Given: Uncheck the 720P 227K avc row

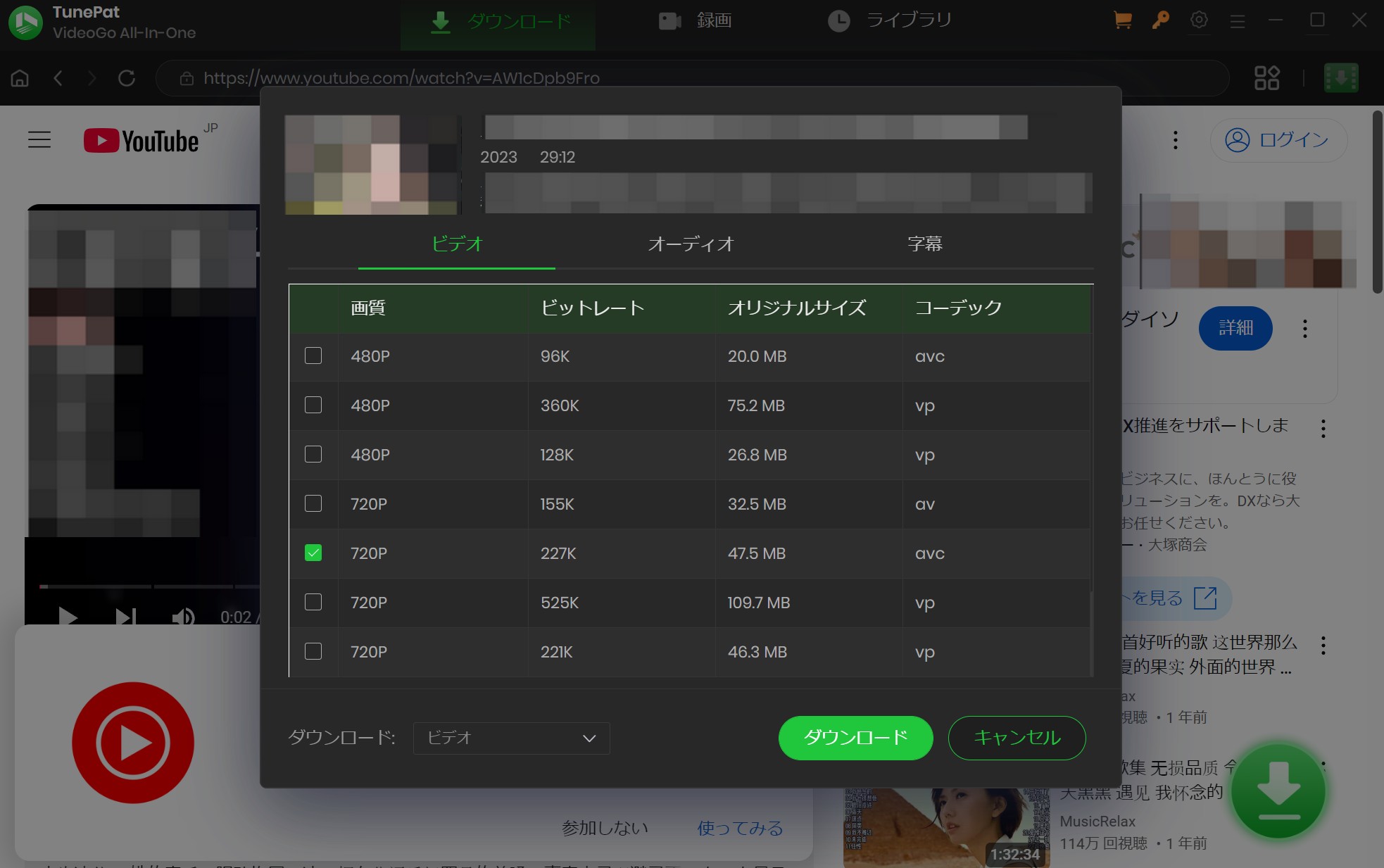Looking at the screenshot, I should 313,553.
